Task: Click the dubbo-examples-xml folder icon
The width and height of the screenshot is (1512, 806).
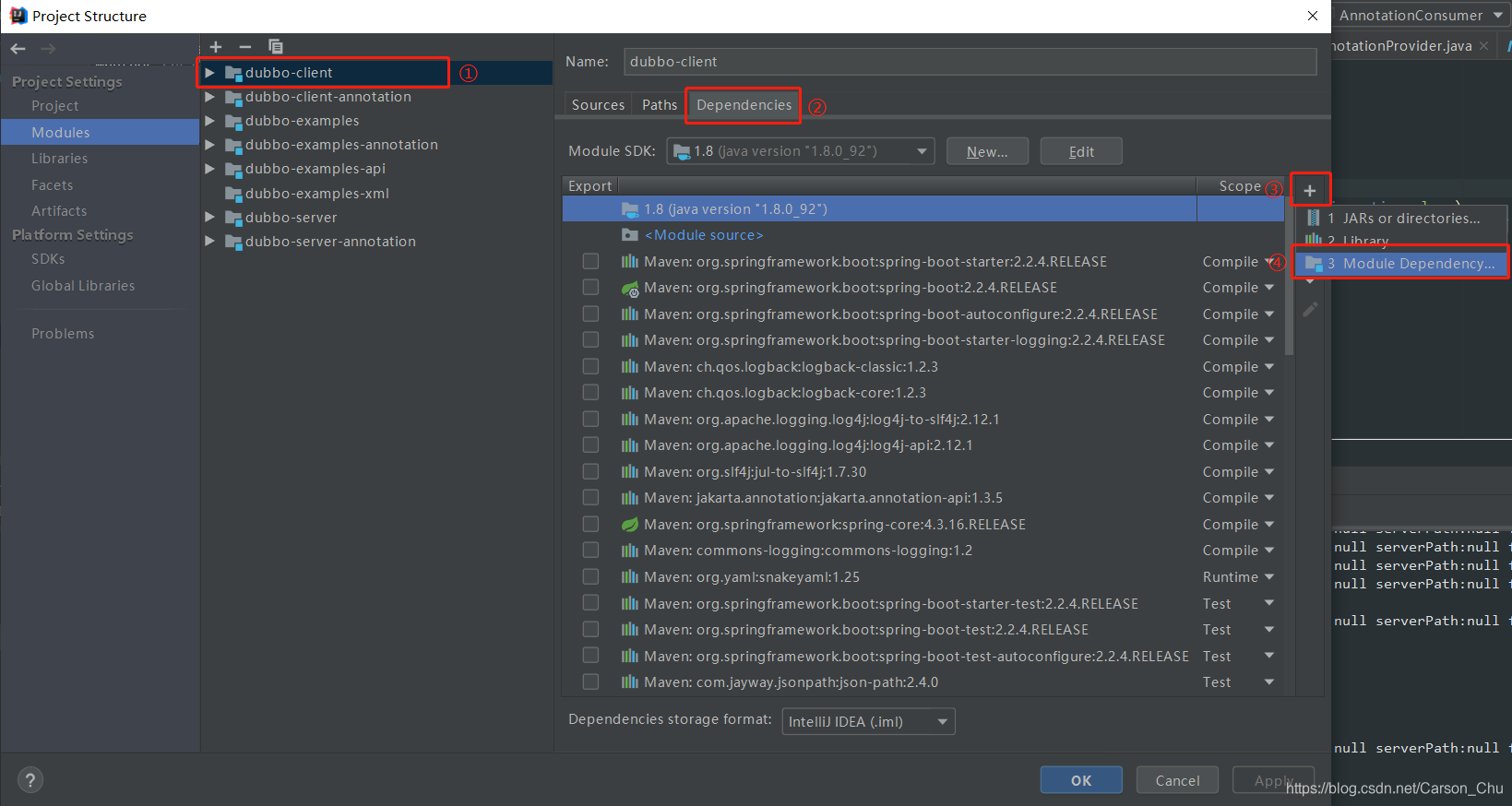Action: point(233,194)
